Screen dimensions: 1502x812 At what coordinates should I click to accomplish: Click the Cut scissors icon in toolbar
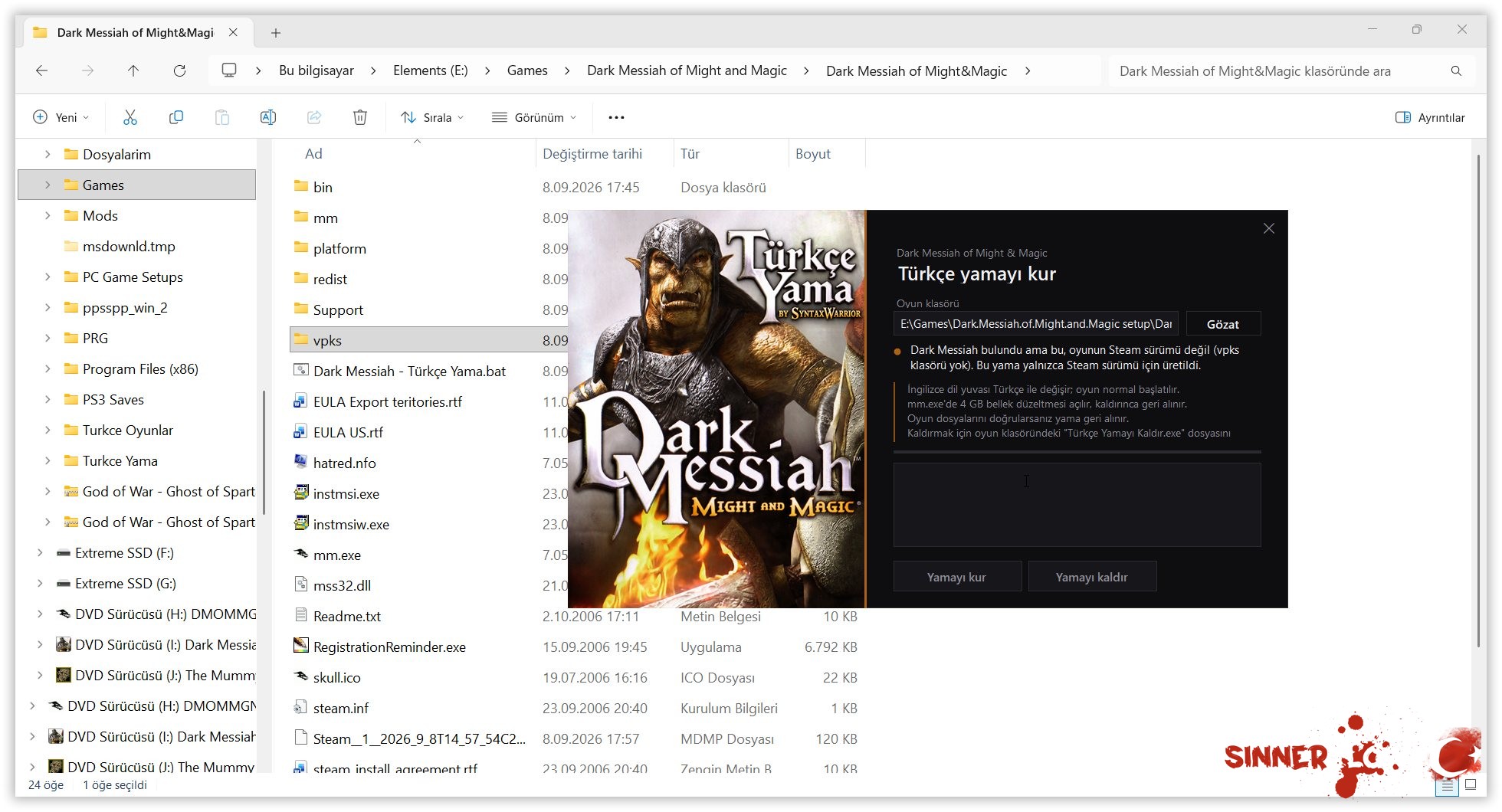coord(130,117)
